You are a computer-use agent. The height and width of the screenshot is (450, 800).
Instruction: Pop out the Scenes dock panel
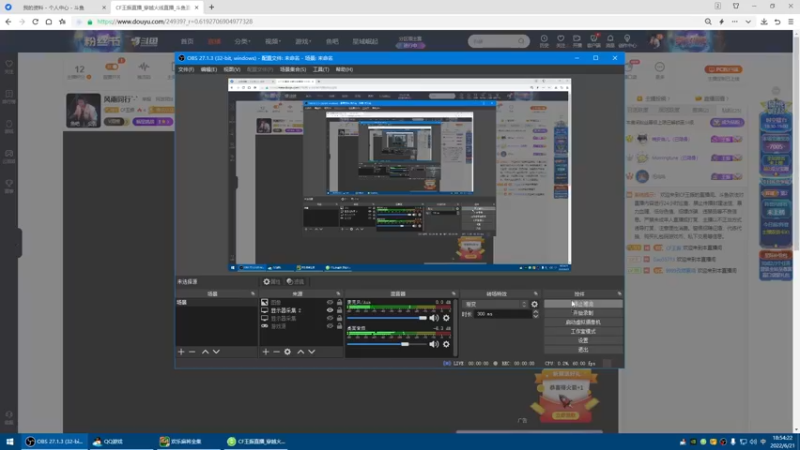click(x=253, y=294)
